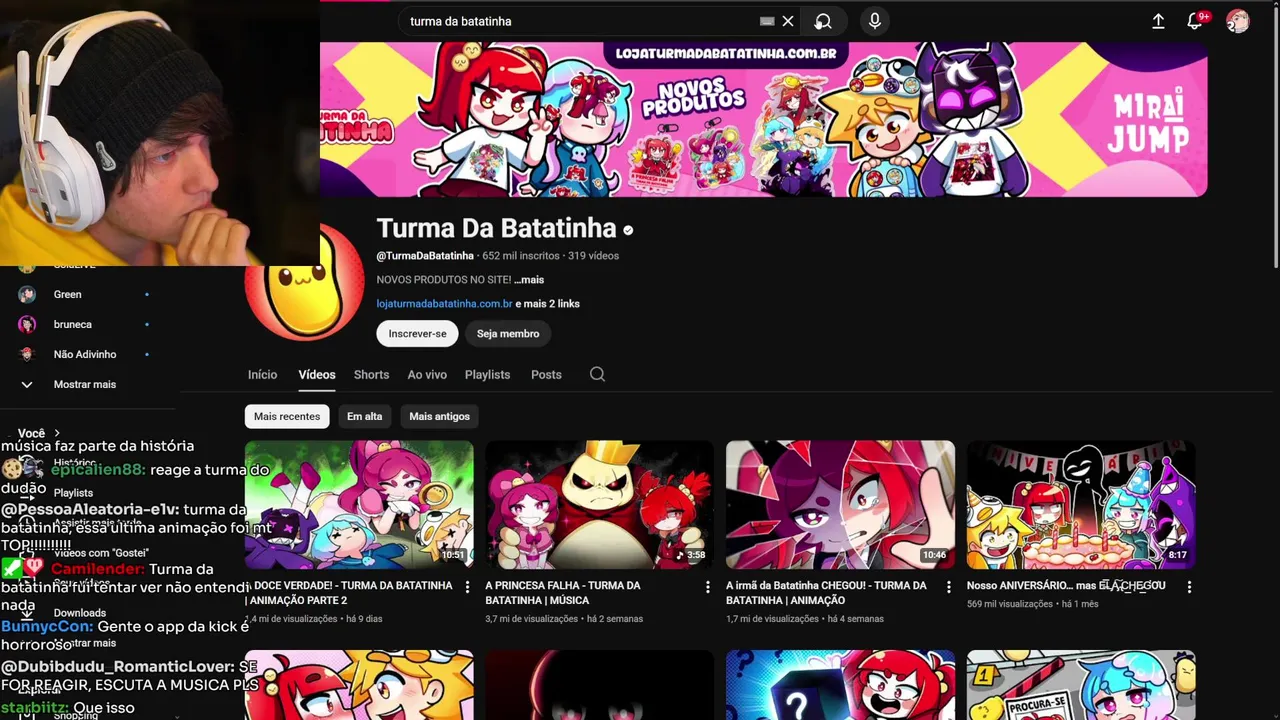Click the page vertical scrollbar
The image size is (1280, 720).
pos(1274,135)
